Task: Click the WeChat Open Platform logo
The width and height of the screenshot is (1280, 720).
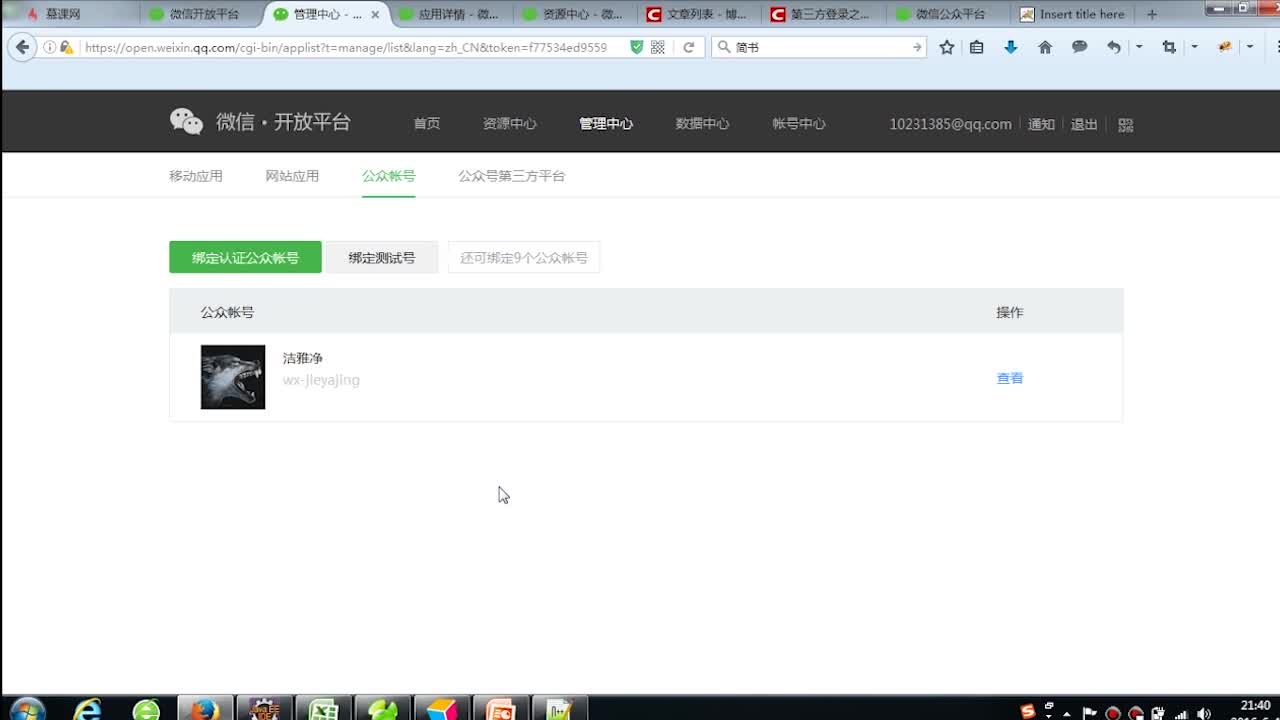Action: pyautogui.click(x=260, y=122)
